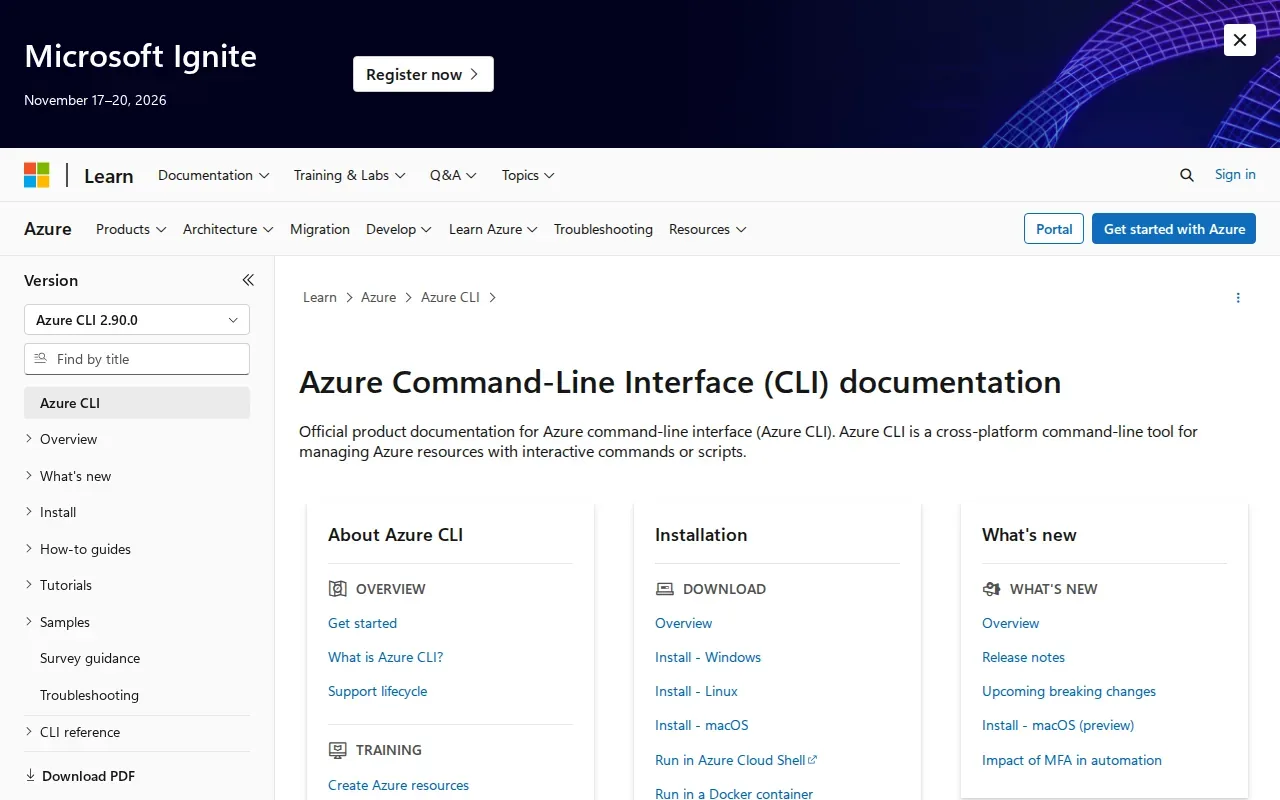The height and width of the screenshot is (800, 1280).
Task: Open the Learn Azure dropdown
Action: pos(493,229)
